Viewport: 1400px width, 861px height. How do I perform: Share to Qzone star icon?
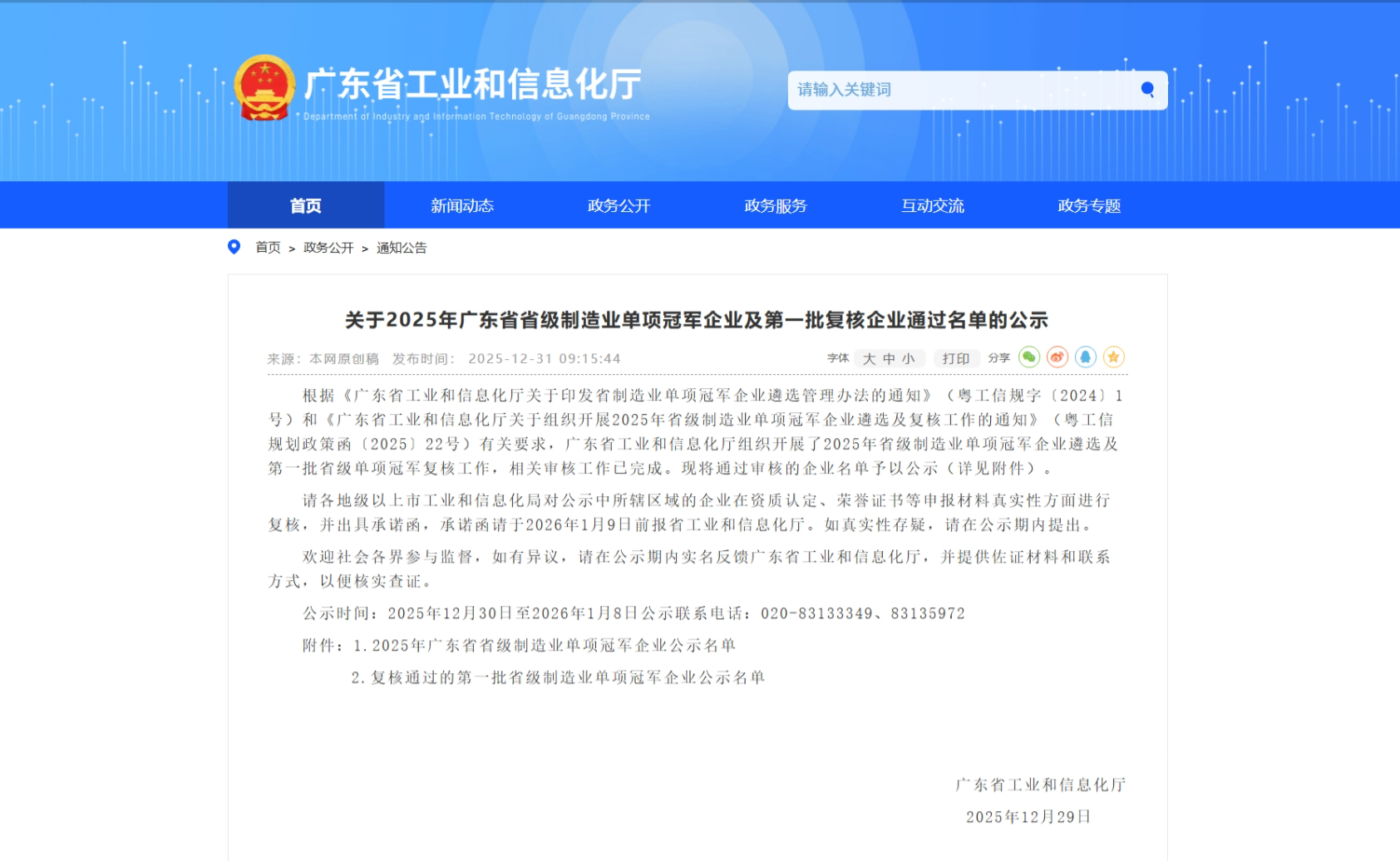pos(1113,357)
